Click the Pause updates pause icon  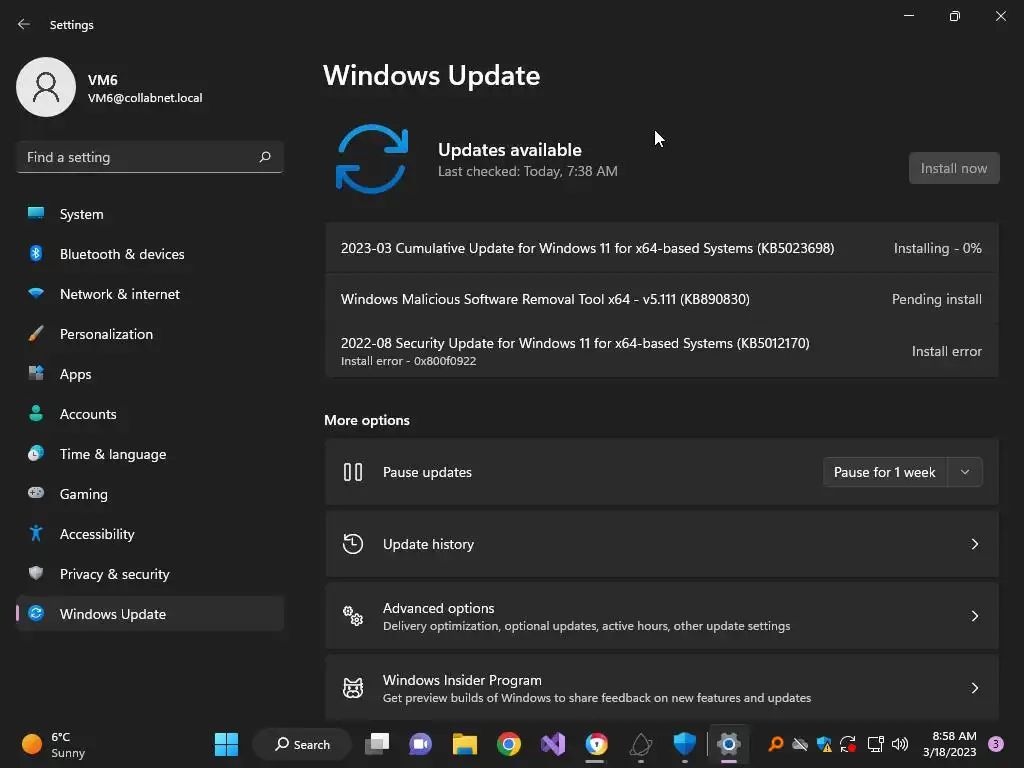click(x=353, y=472)
